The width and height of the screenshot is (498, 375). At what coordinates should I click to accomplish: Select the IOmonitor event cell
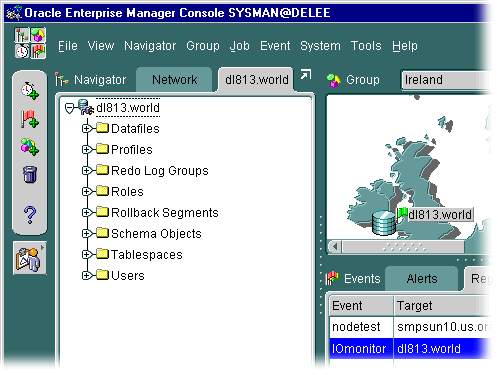(x=362, y=349)
